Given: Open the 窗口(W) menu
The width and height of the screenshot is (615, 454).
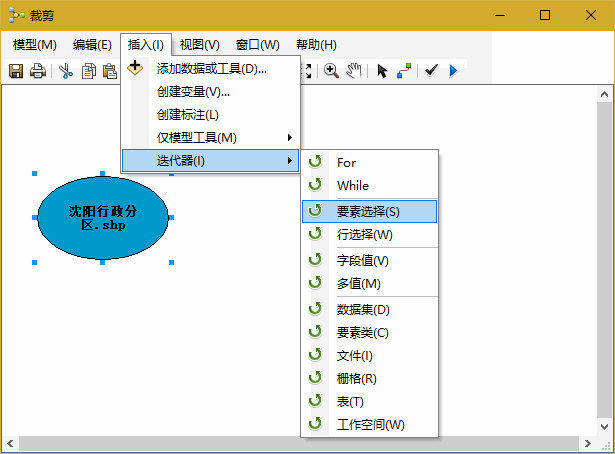Looking at the screenshot, I should [x=257, y=45].
